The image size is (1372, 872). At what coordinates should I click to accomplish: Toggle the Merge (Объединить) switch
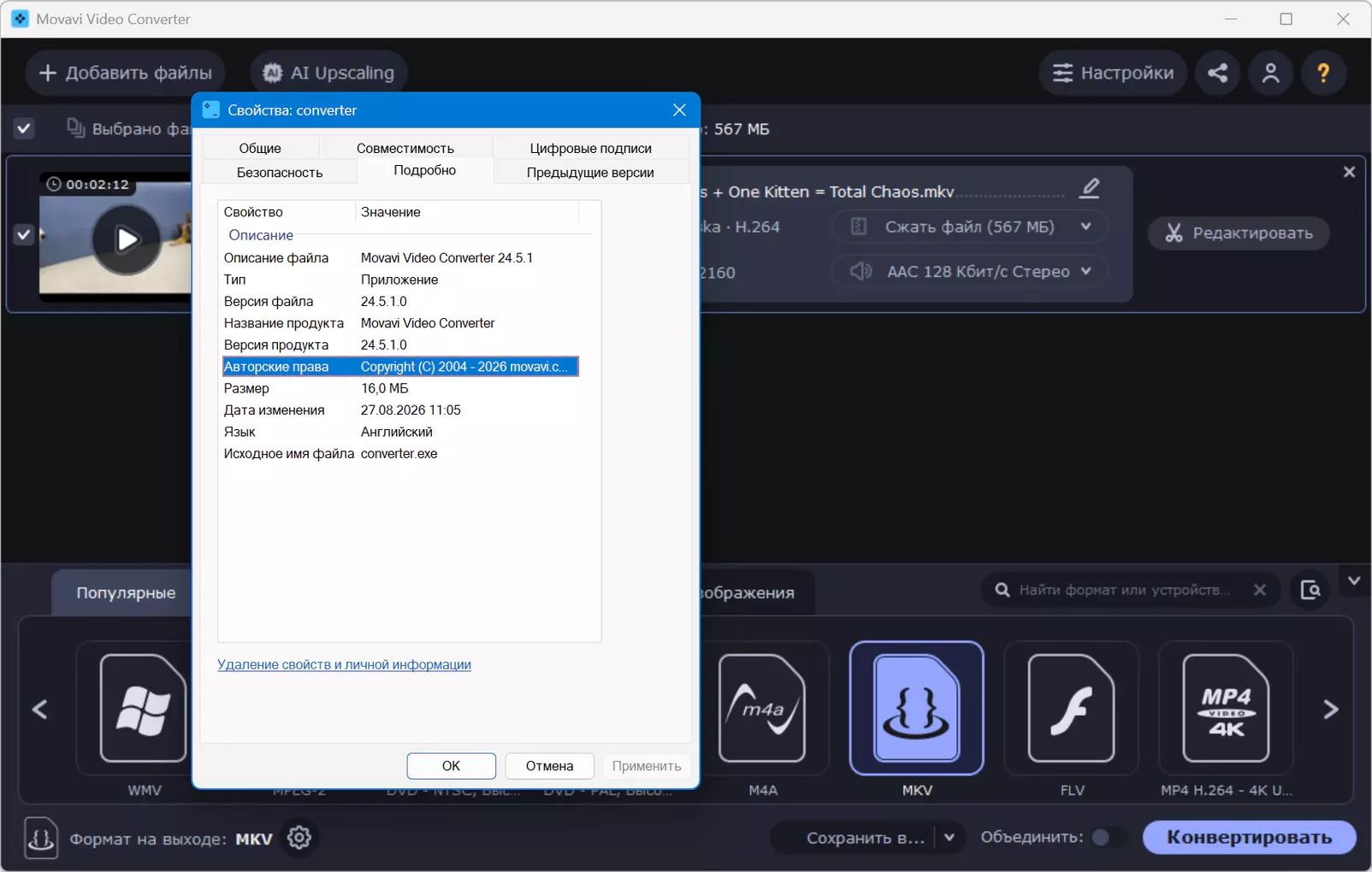pyautogui.click(x=1109, y=837)
